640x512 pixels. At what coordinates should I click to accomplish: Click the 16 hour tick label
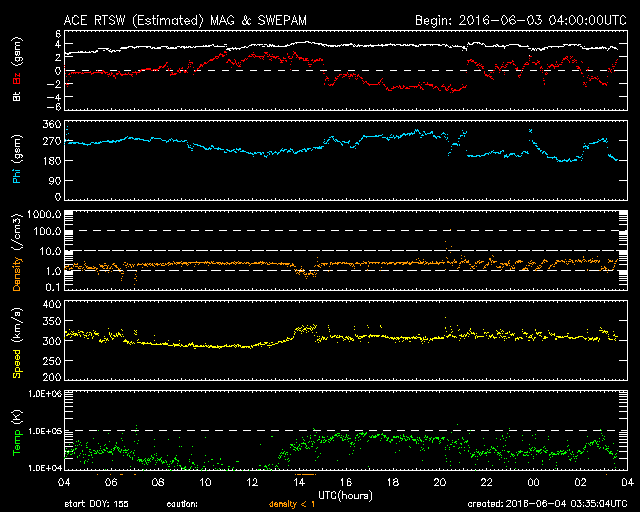click(x=346, y=481)
